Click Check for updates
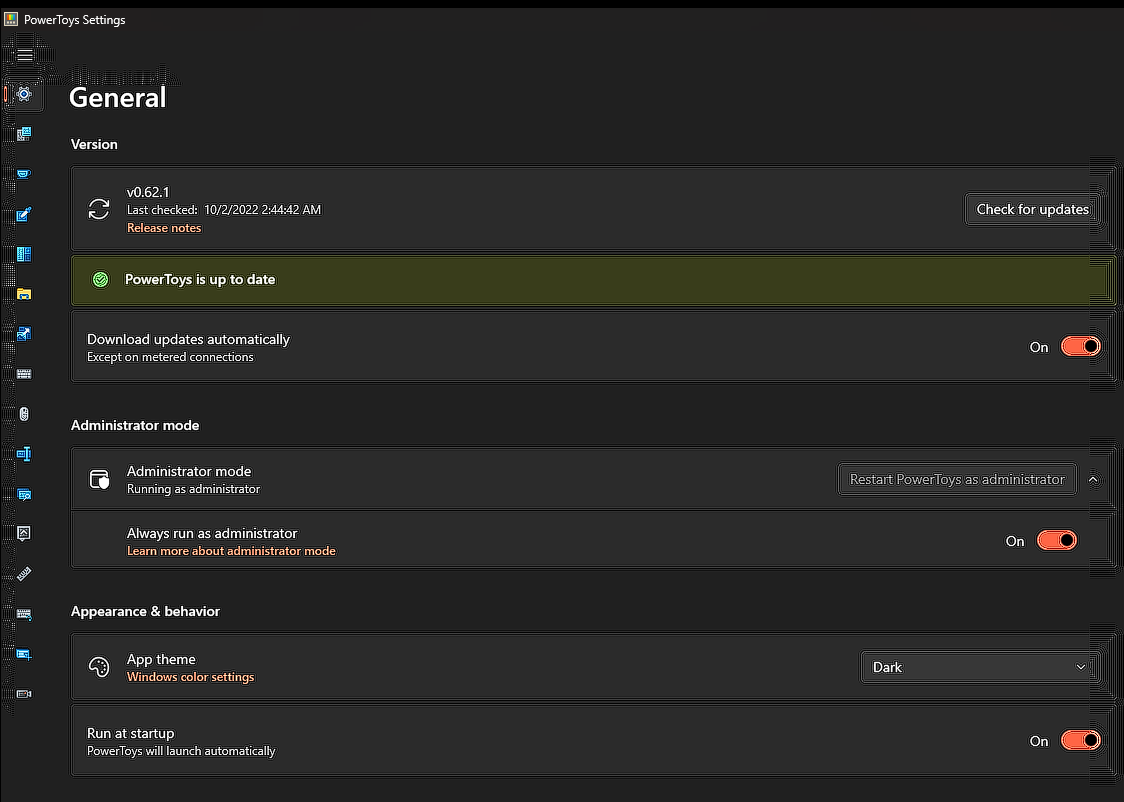The height and width of the screenshot is (802, 1124). point(1033,209)
